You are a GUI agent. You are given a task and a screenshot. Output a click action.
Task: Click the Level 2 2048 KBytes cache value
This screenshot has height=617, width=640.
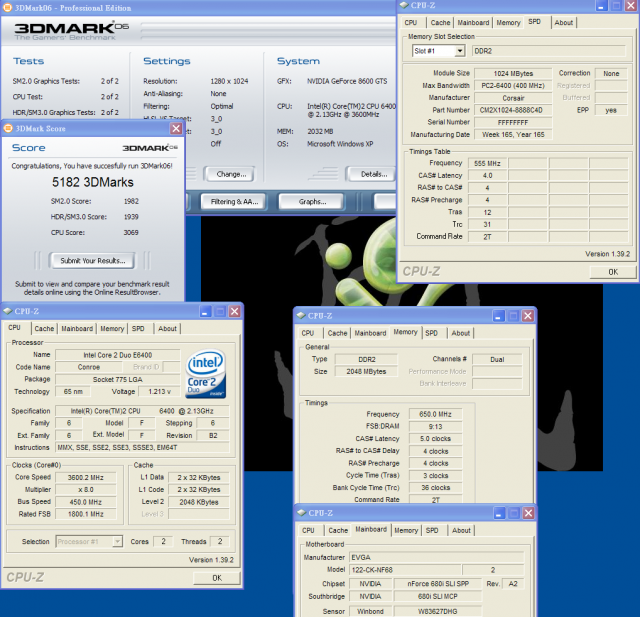[x=199, y=502]
